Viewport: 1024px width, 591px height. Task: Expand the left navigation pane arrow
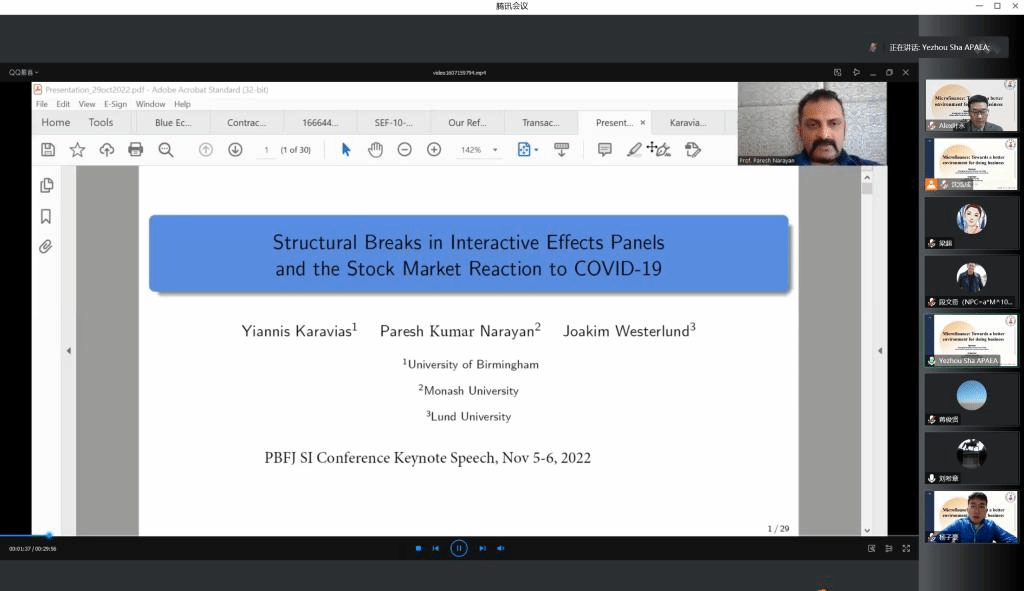click(x=69, y=351)
